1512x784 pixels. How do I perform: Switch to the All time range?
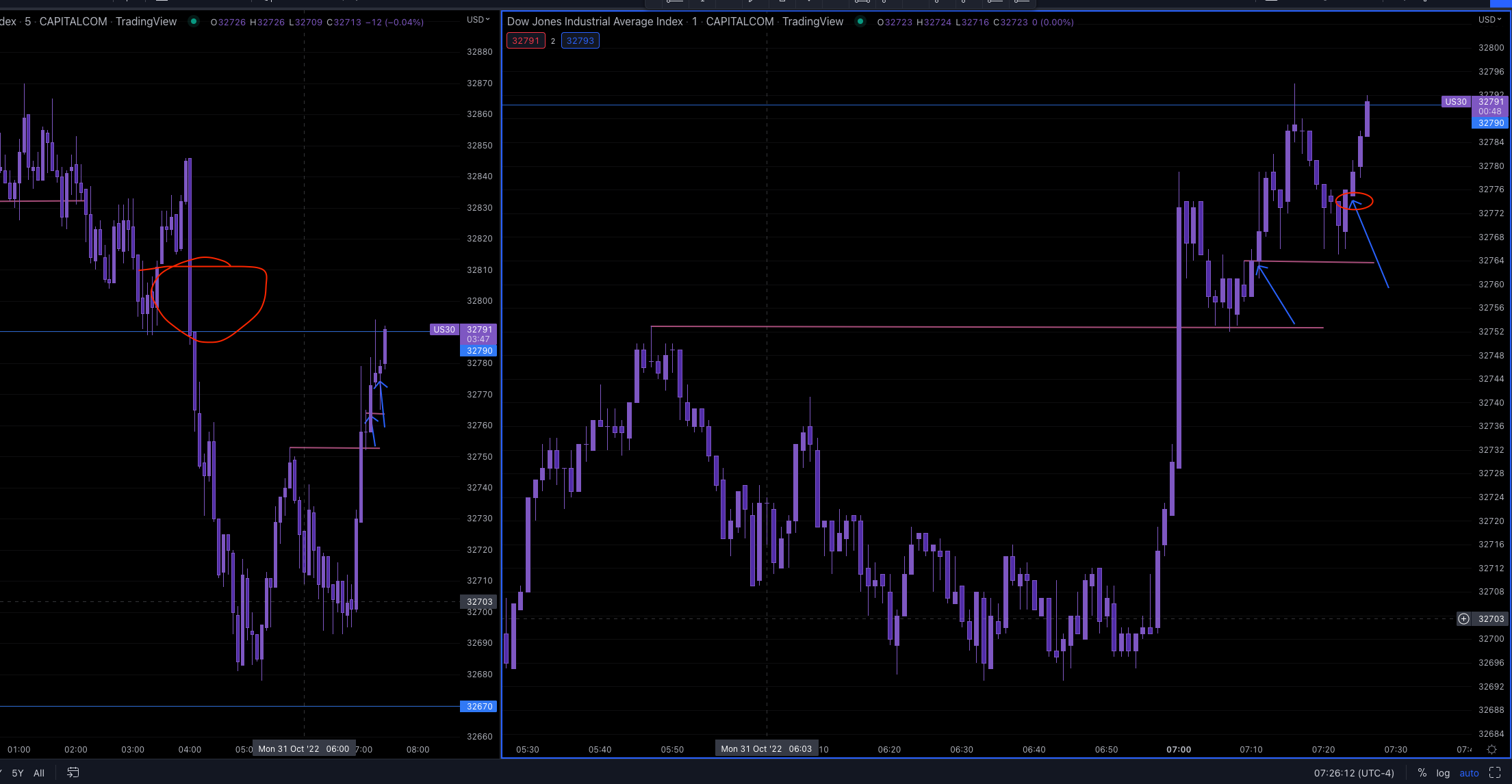coord(38,773)
